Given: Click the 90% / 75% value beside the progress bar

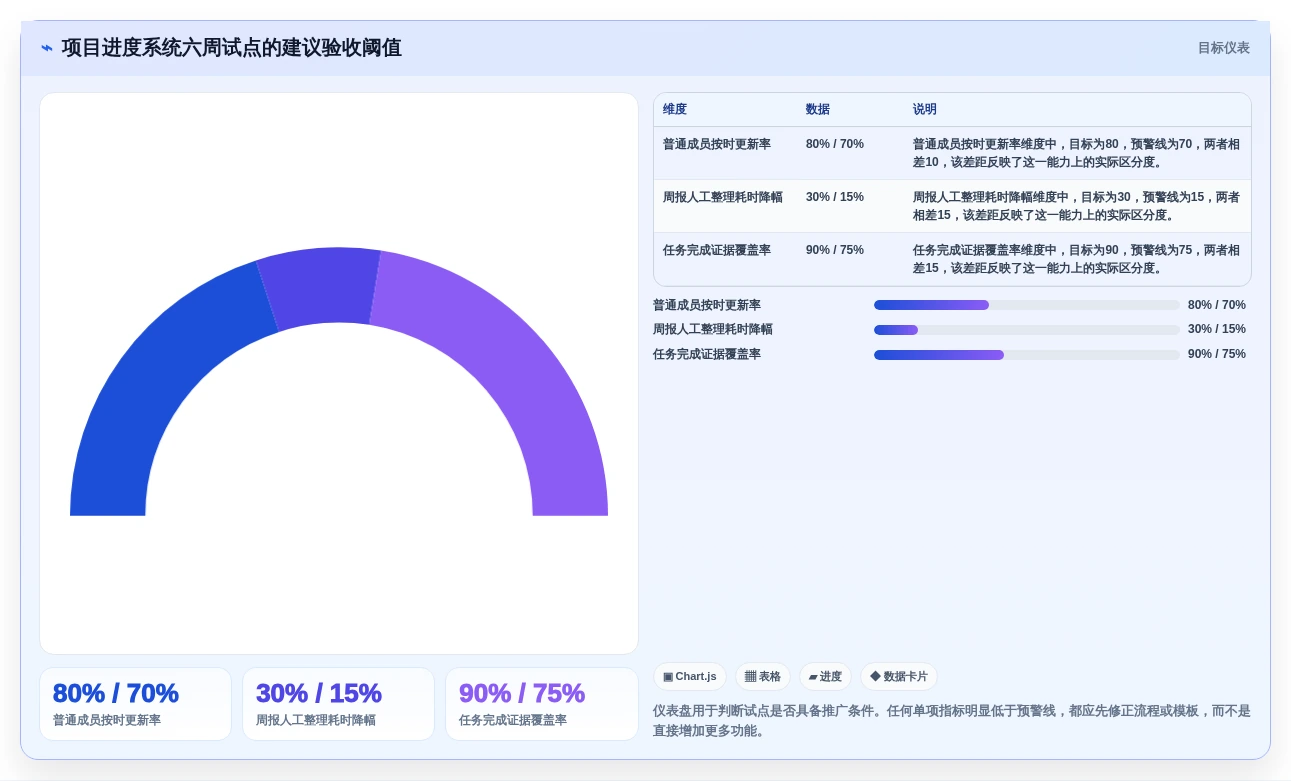Looking at the screenshot, I should (x=1217, y=354).
